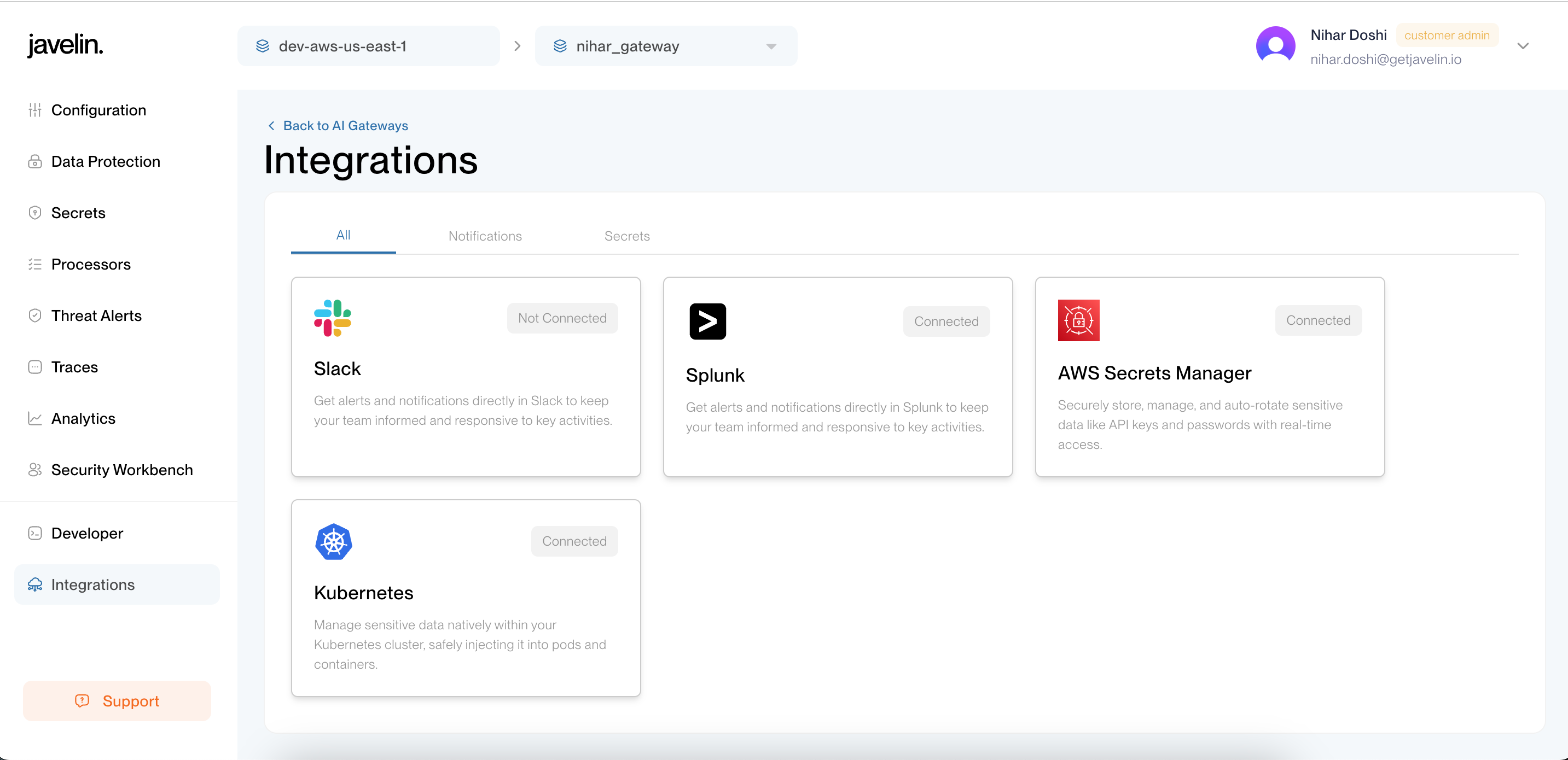The image size is (1568, 760).
Task: Open the Kubernetes integration card title
Action: [363, 593]
